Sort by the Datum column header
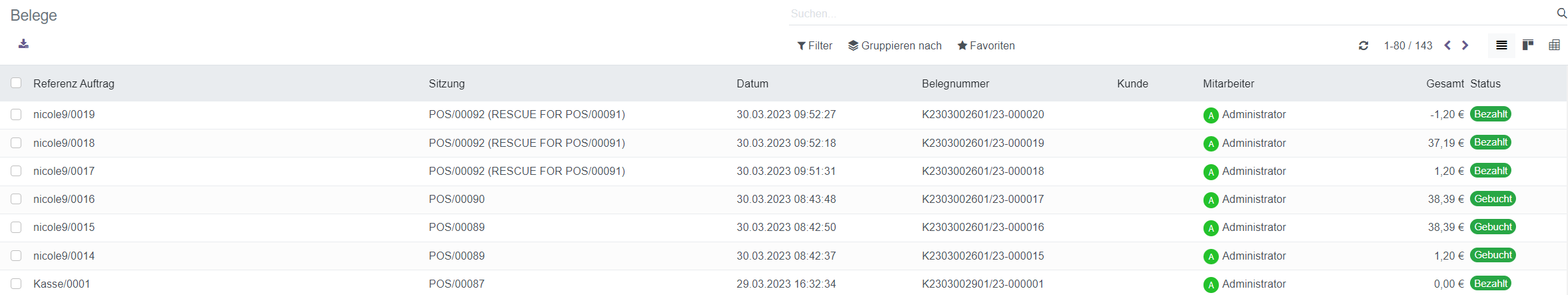 coord(752,84)
